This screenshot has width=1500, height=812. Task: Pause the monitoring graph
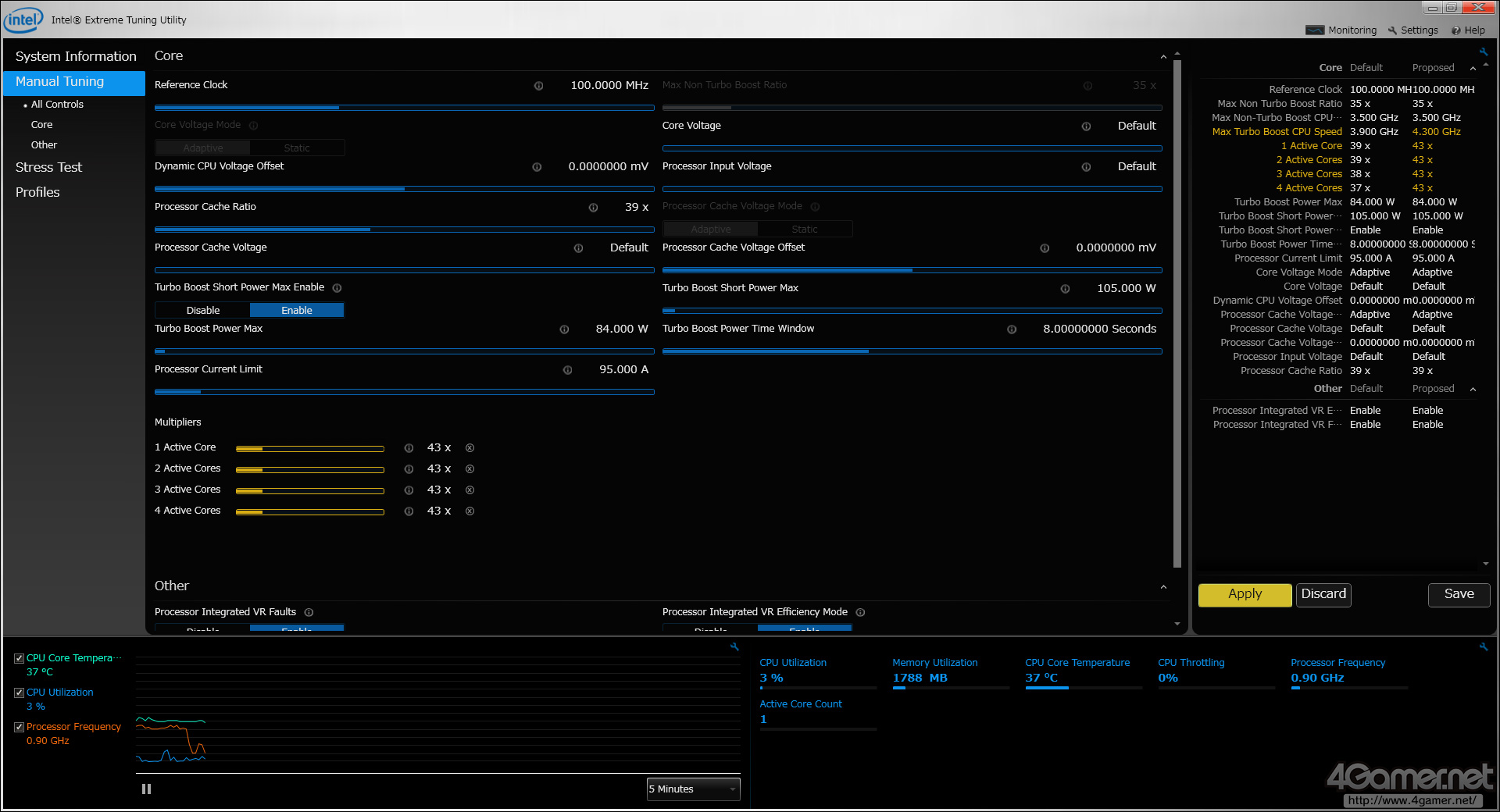[146, 789]
